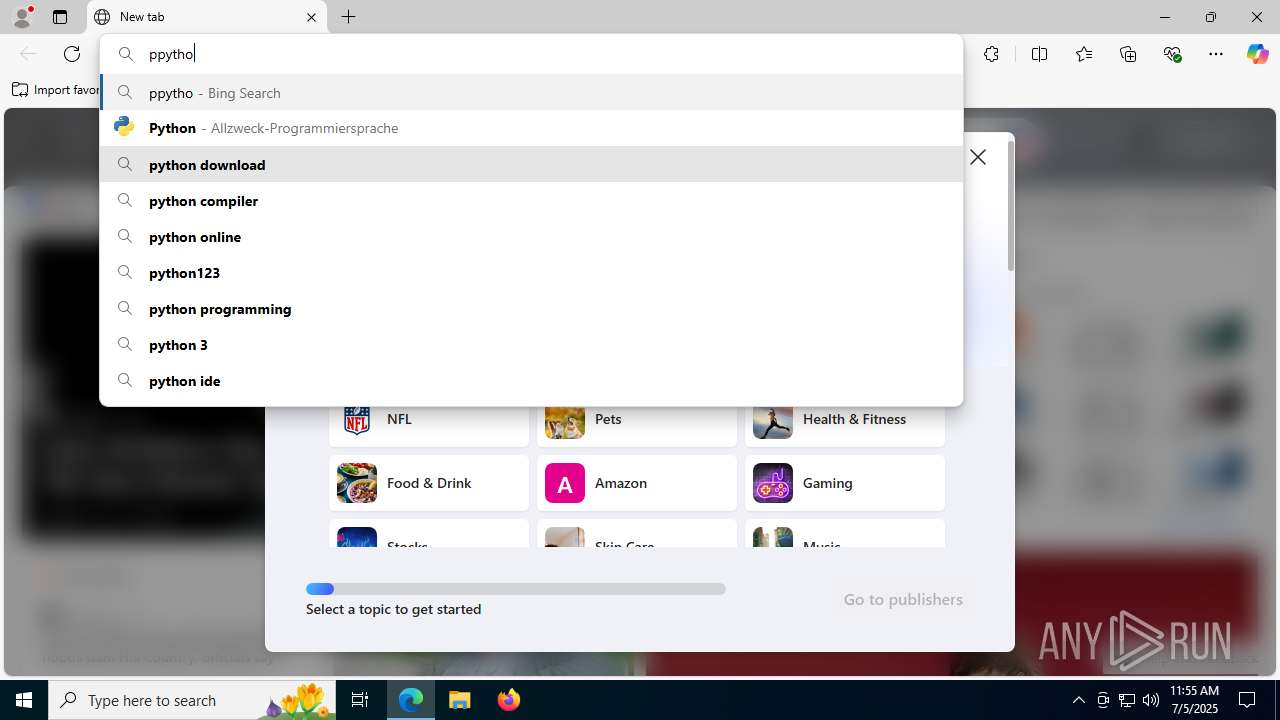Viewport: 1280px width, 720px height.
Task: Open the Windows Start menu
Action: pos(24,700)
